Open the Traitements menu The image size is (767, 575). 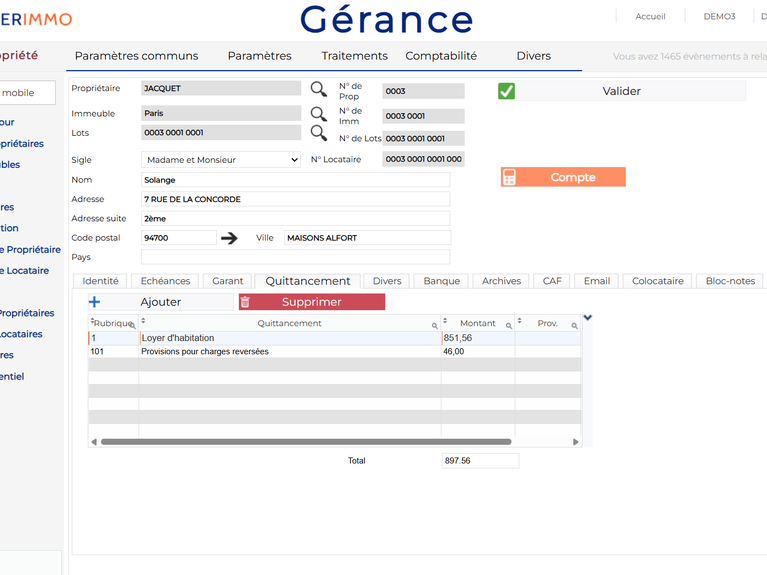[354, 56]
